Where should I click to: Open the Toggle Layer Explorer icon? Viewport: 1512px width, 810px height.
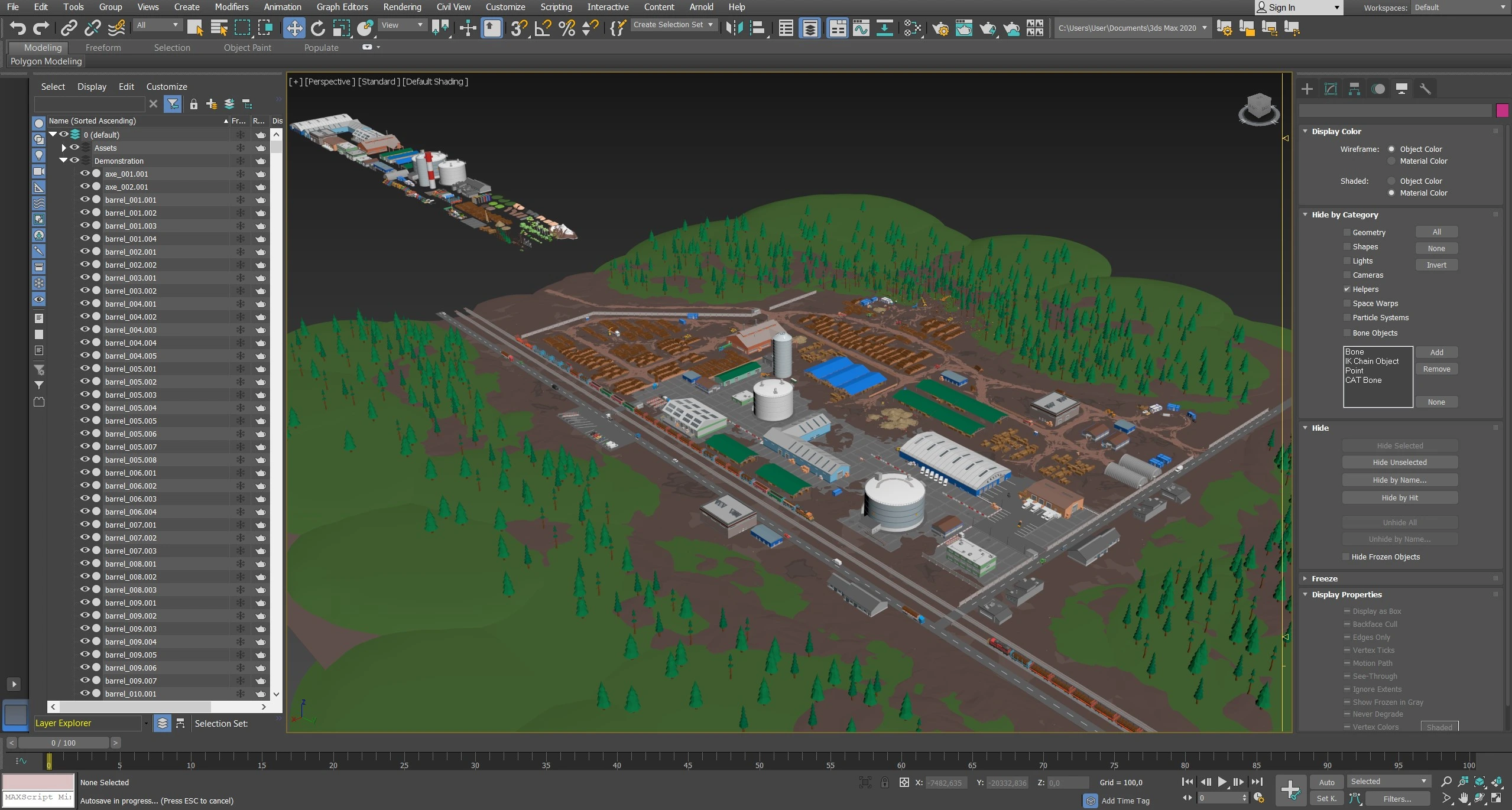pos(810,28)
